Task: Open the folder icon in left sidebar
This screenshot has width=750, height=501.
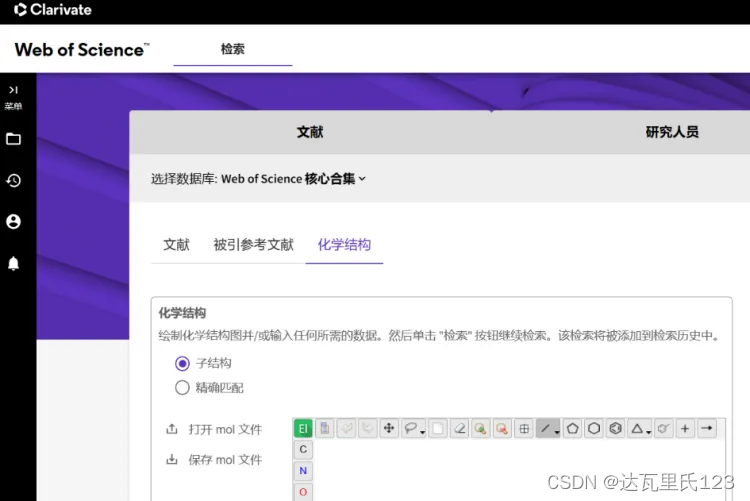Action: click(x=13, y=139)
